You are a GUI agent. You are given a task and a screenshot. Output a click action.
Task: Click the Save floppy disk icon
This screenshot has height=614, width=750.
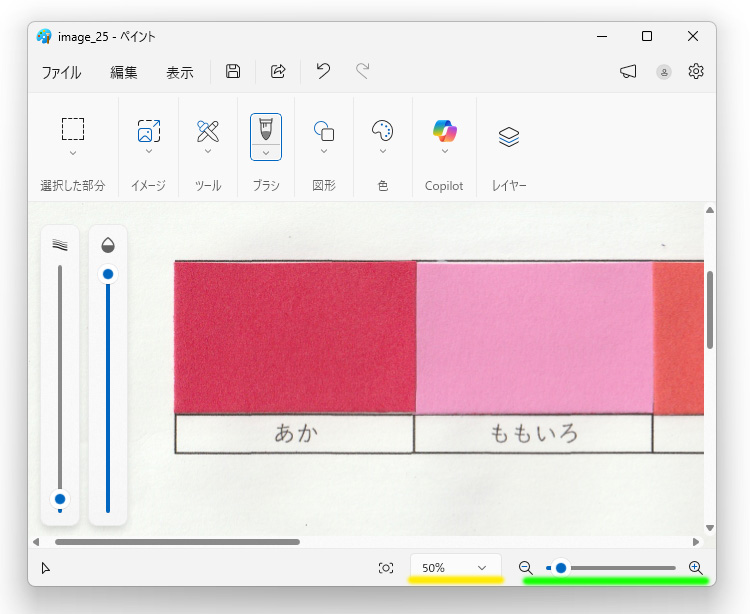233,71
